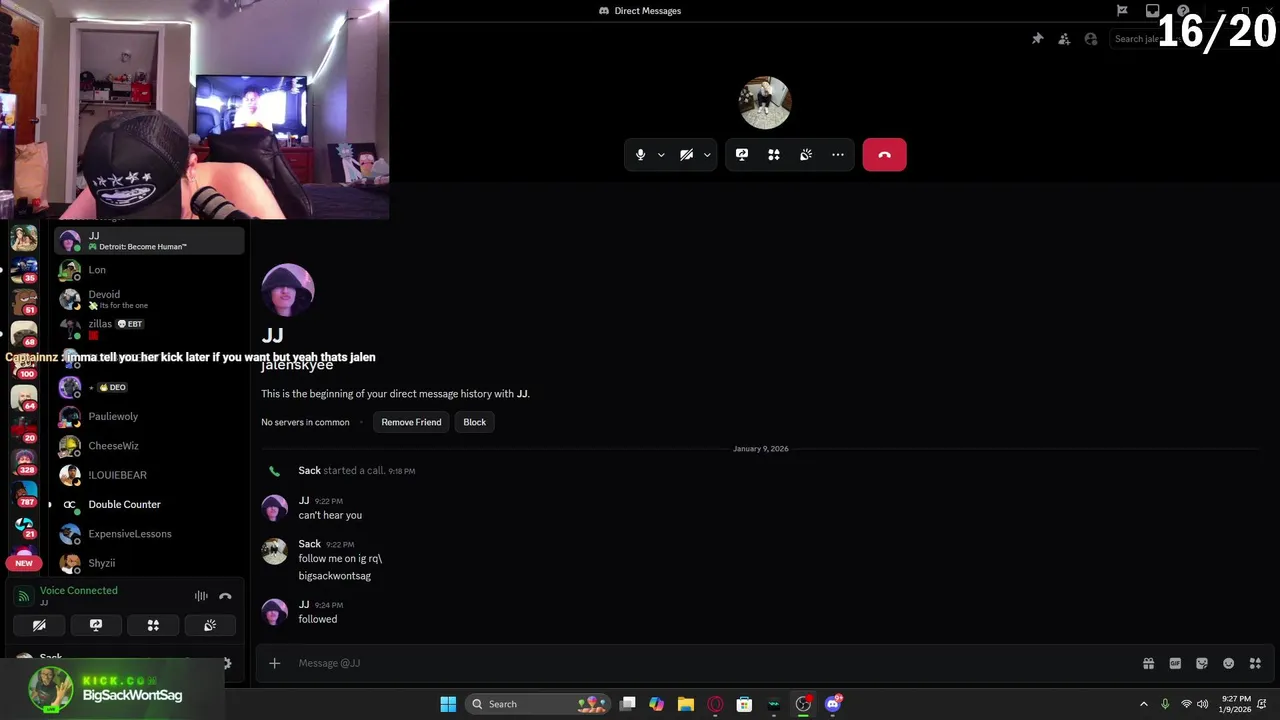Open camera options dropdown arrow

pos(707,155)
